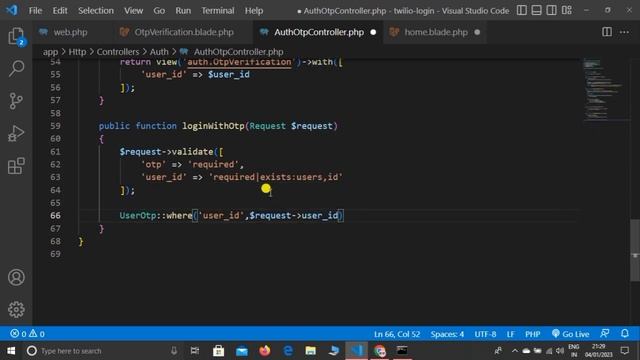Screen dimensions: 640x360
Task: Split the editor to the right
Action: coord(607,32)
